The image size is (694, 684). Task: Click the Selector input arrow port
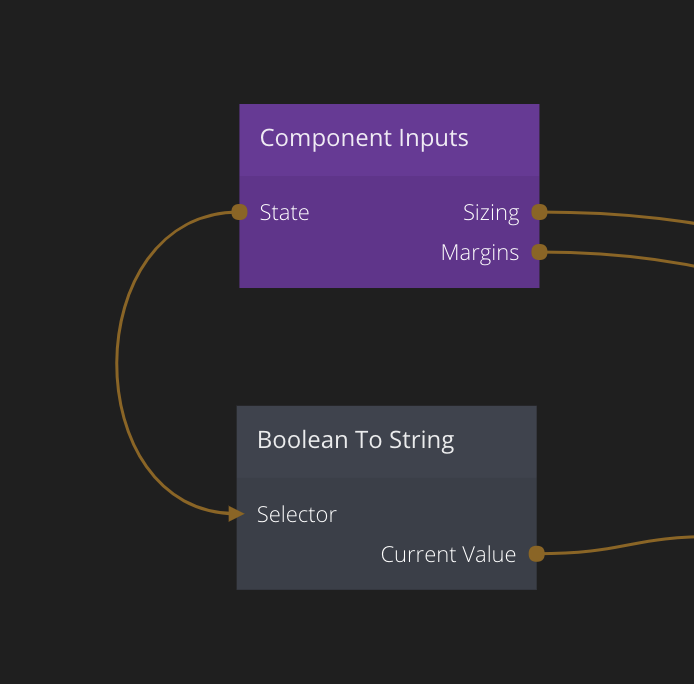point(236,514)
